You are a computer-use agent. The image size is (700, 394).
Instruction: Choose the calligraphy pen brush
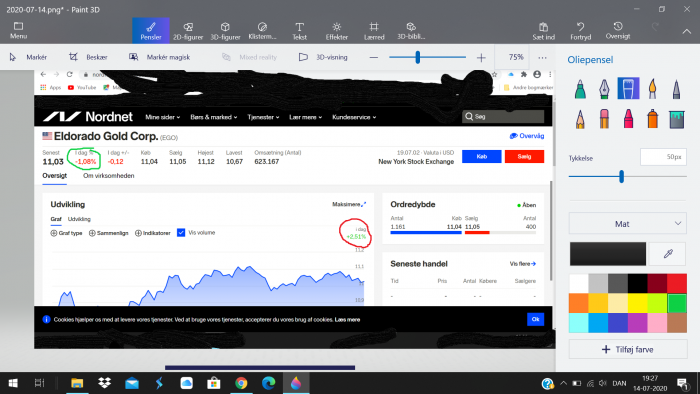point(604,88)
